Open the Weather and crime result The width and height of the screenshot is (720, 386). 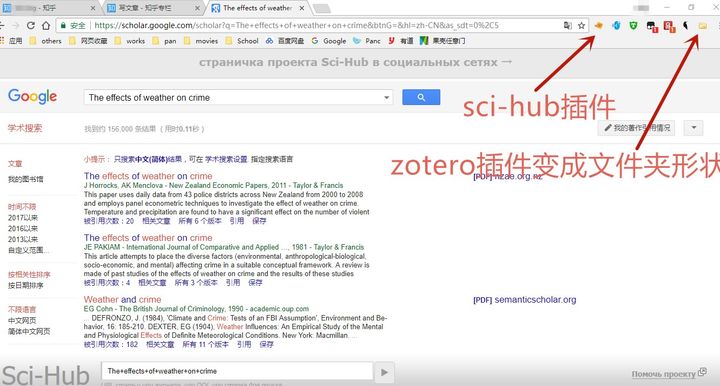point(122,299)
